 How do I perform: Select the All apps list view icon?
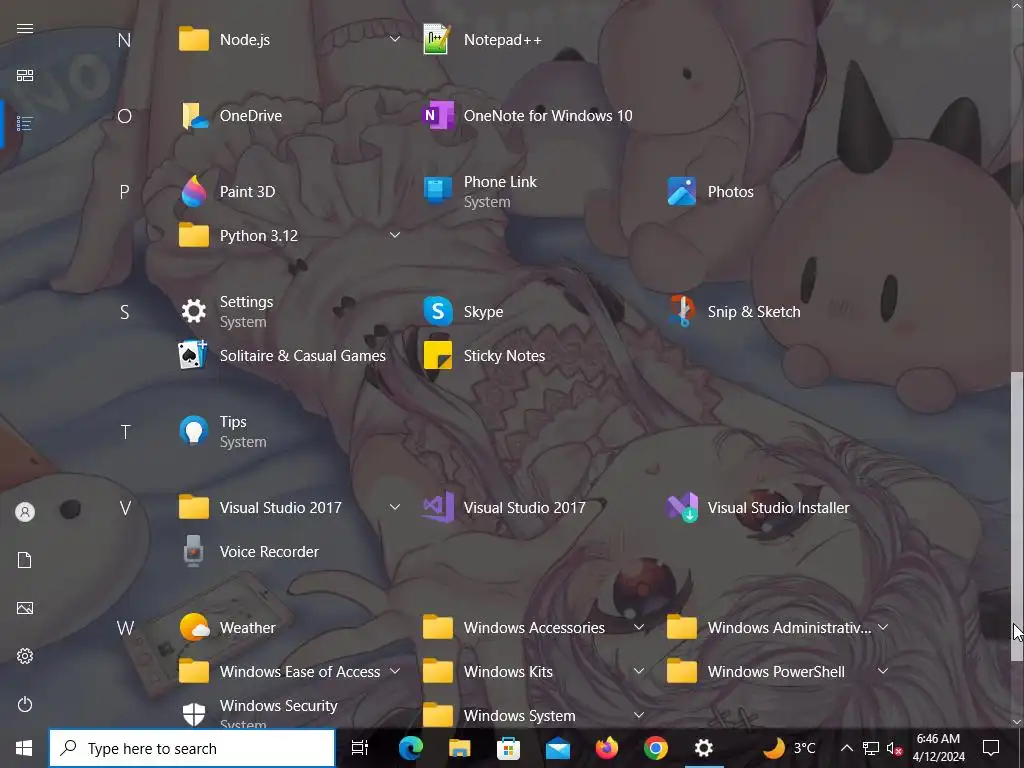point(25,123)
